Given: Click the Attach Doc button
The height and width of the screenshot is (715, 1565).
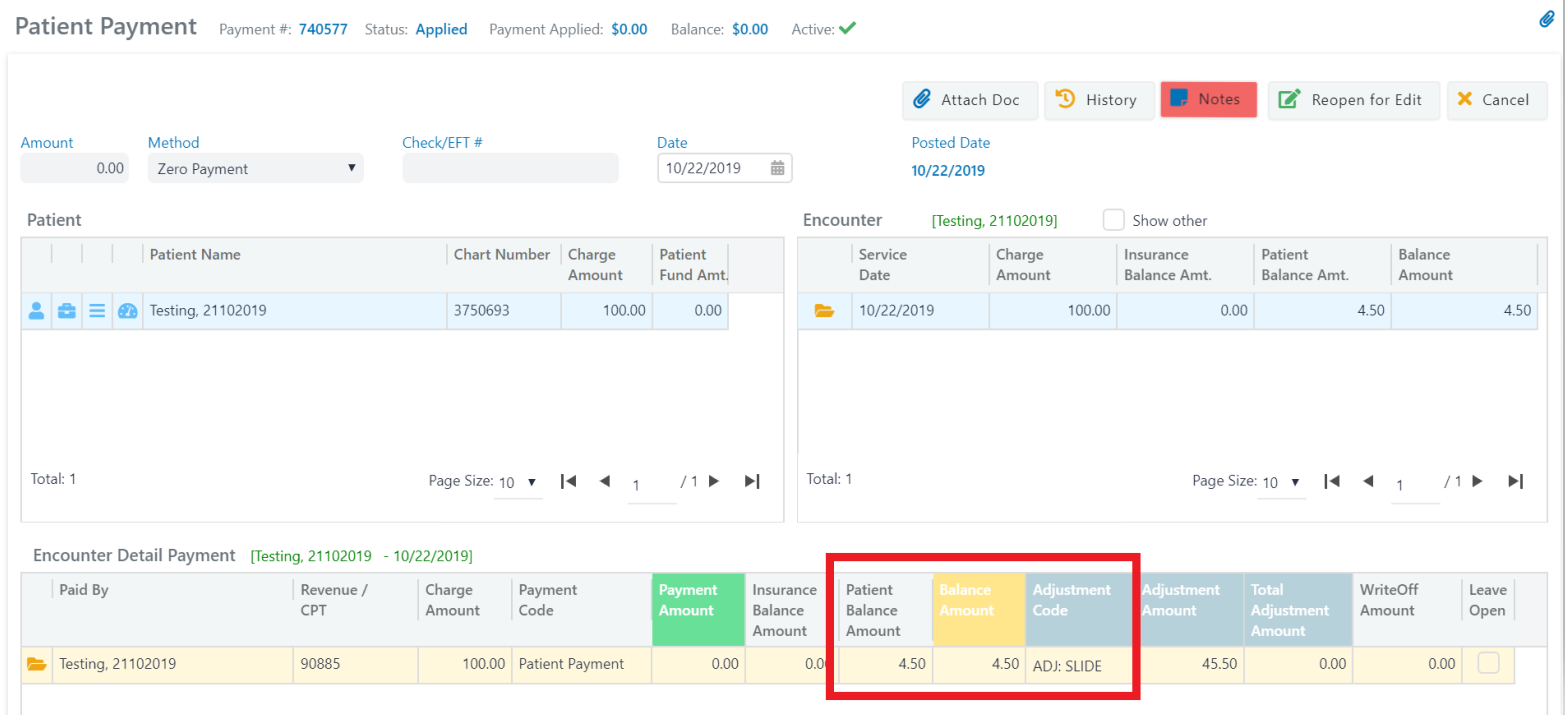Looking at the screenshot, I should [x=970, y=100].
